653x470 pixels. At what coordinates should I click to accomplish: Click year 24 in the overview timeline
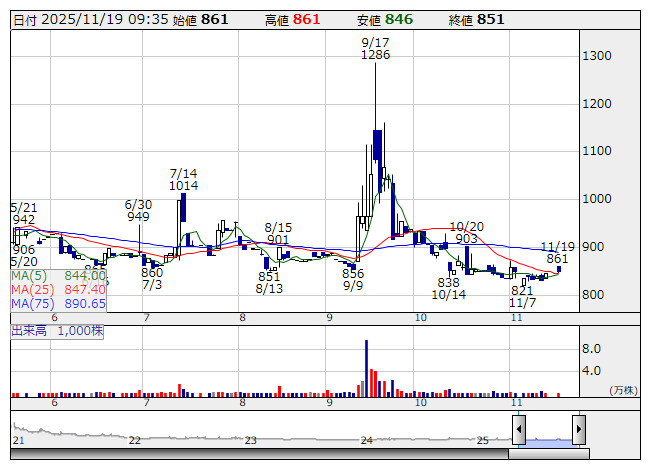coord(367,440)
